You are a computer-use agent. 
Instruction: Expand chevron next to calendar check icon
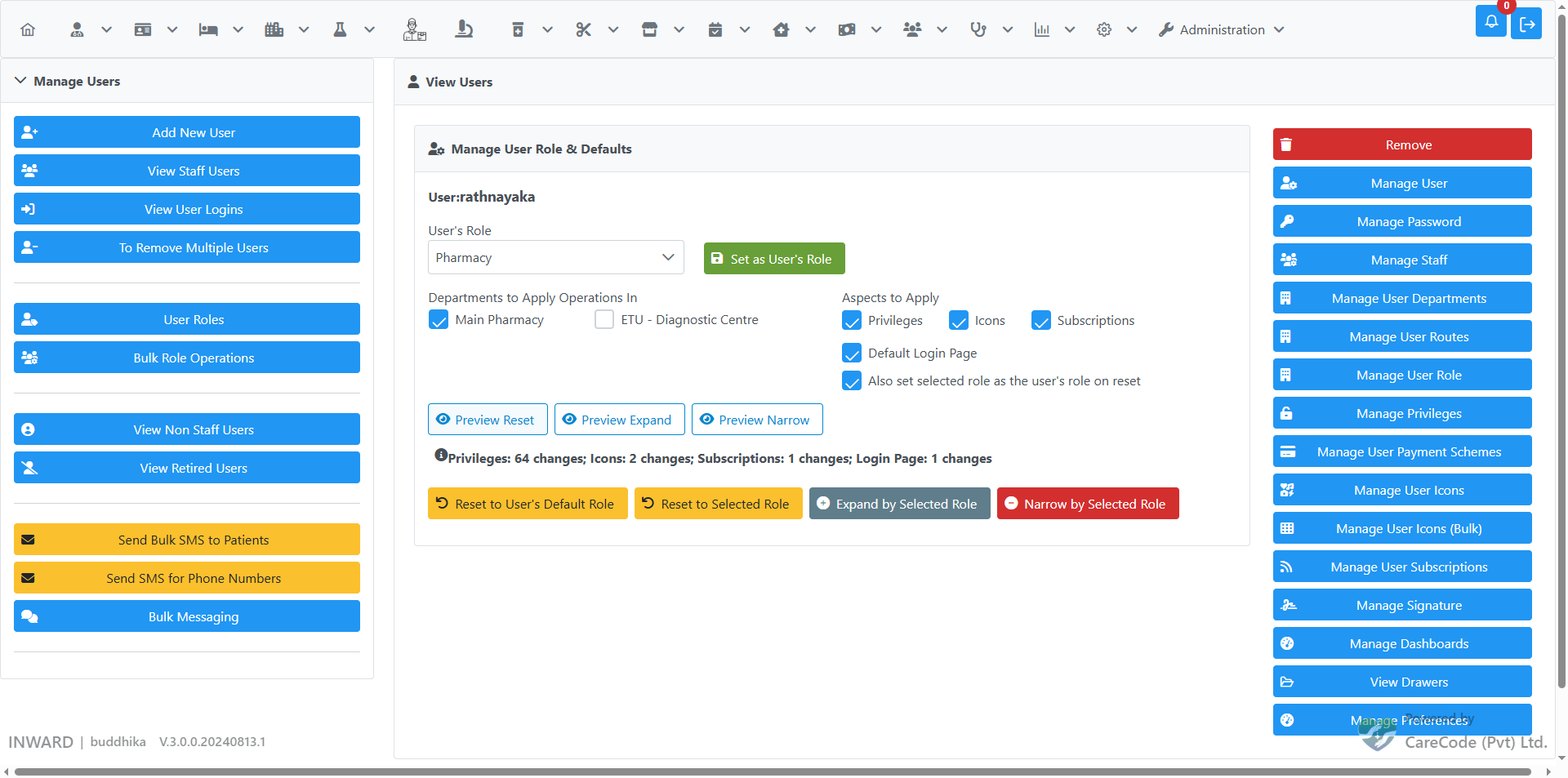point(745,30)
